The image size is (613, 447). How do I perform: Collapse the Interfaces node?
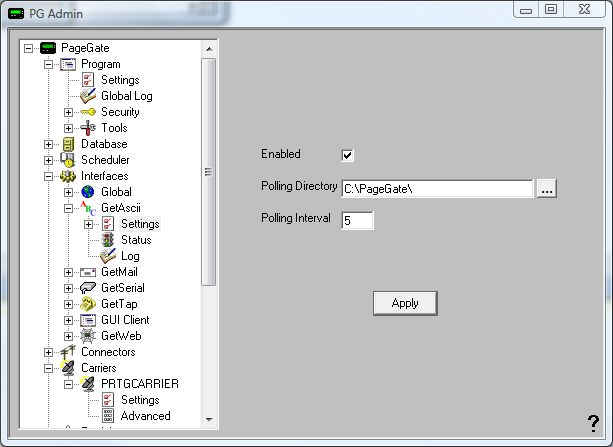pyautogui.click(x=48, y=176)
